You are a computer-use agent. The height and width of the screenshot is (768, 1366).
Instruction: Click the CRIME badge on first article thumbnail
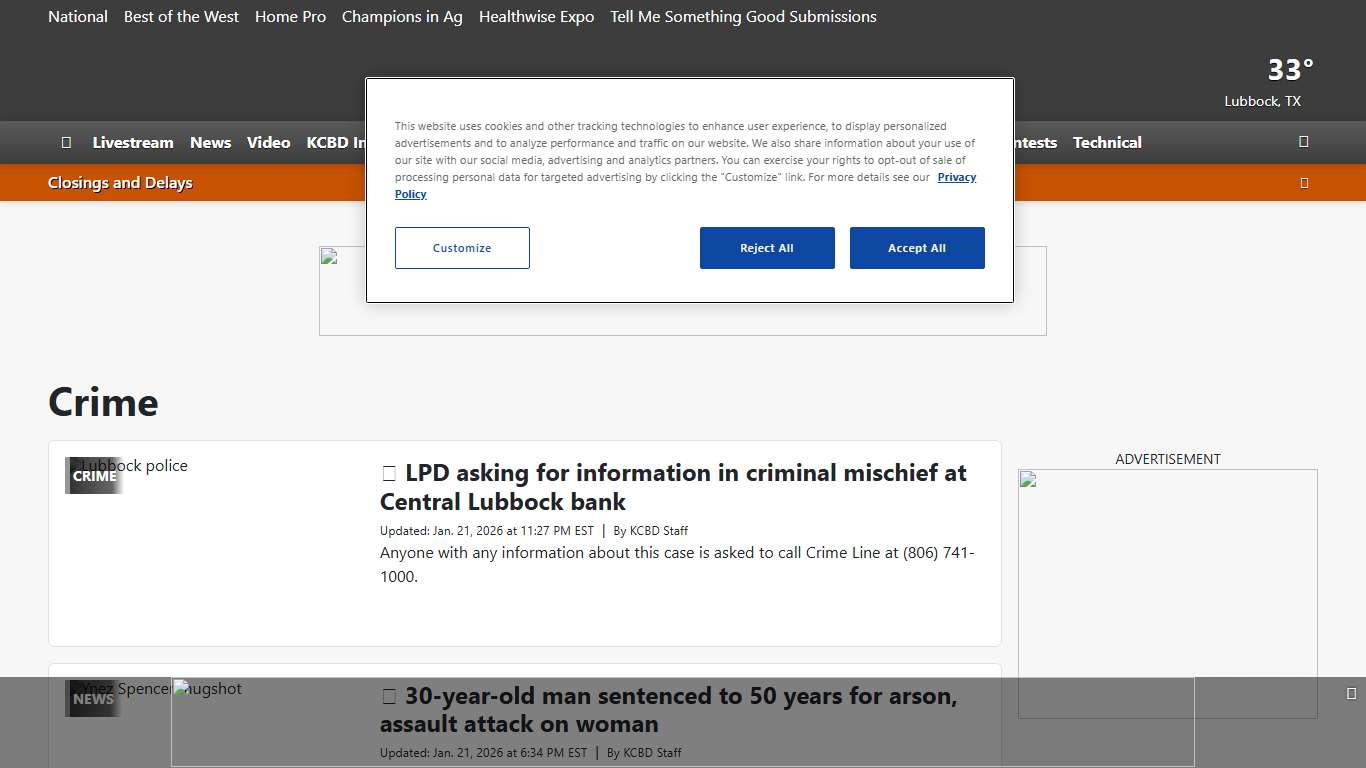coord(95,476)
